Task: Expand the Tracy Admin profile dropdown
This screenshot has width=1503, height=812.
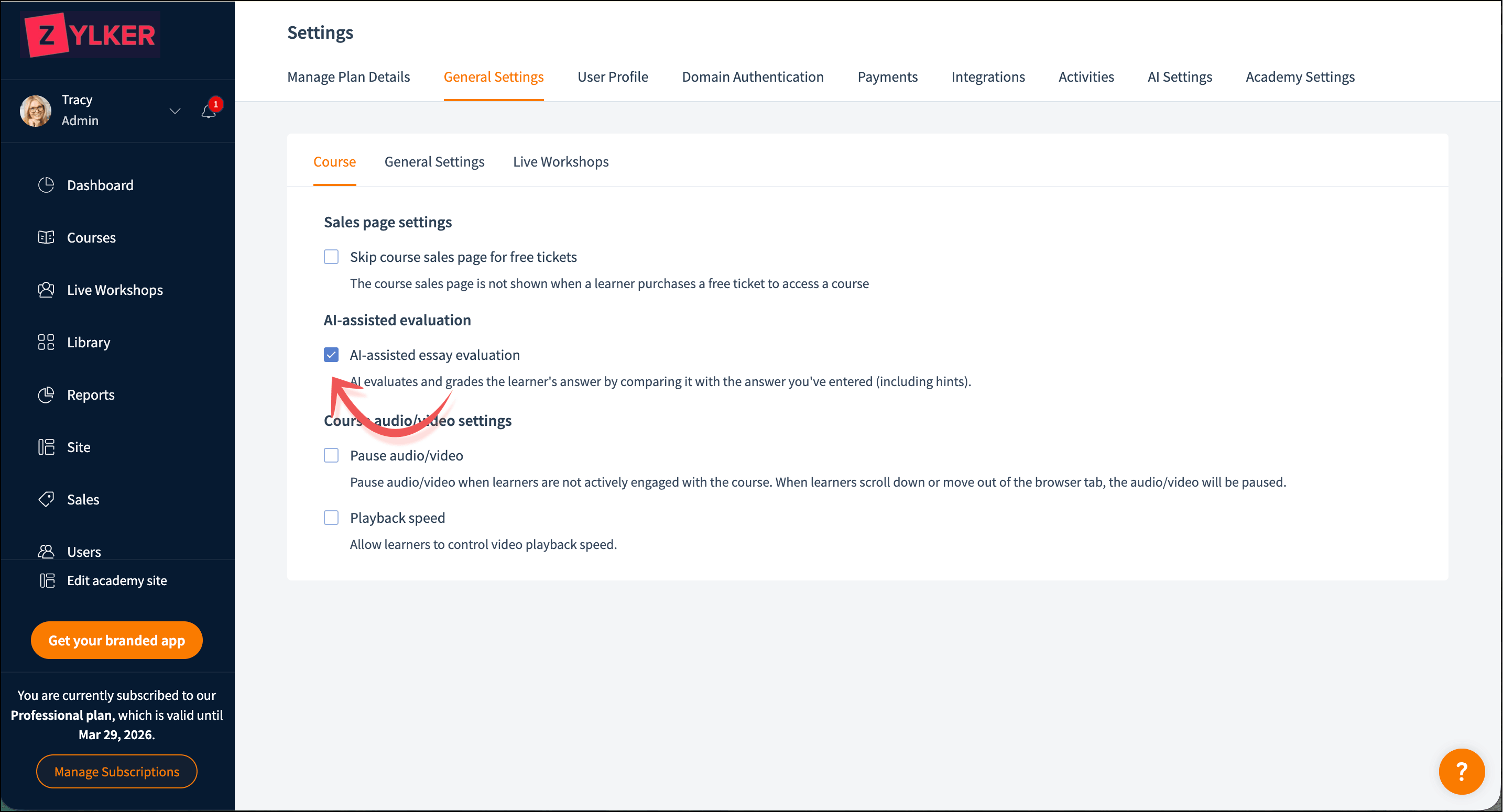Action: 175,111
